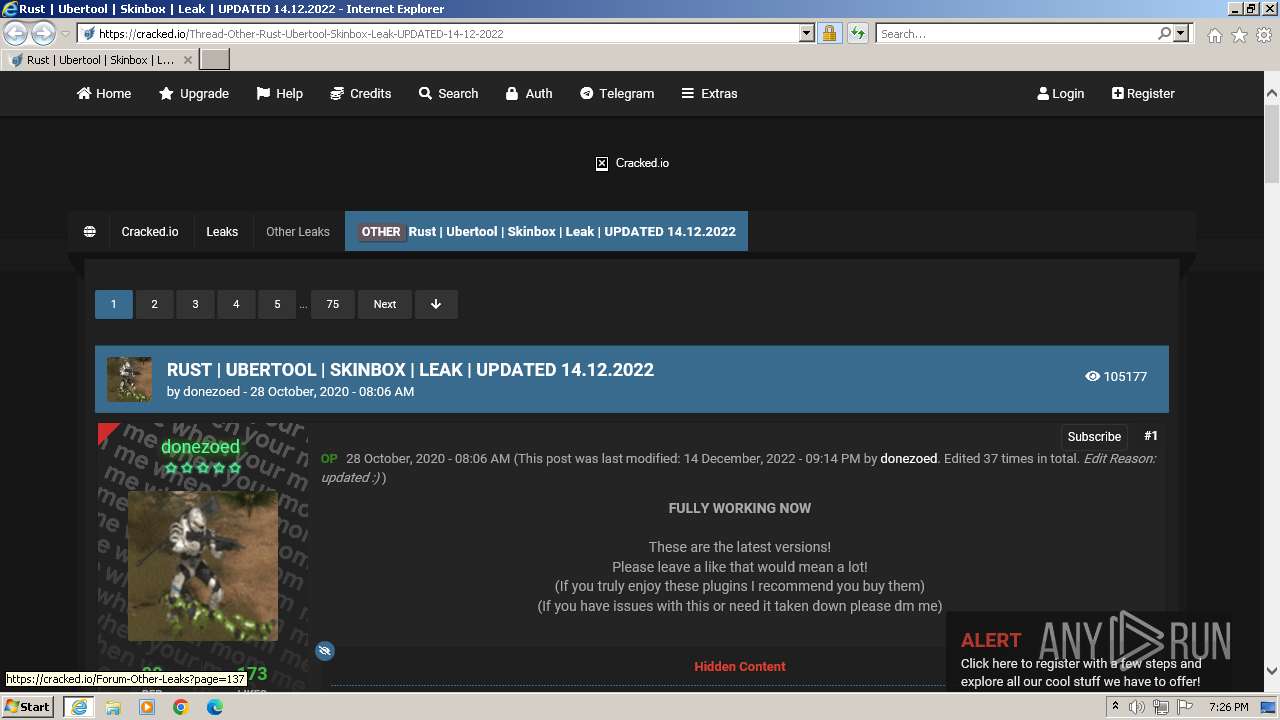Viewport: 1280px width, 720px height.
Task: Go to page 5 of the thread
Action: click(x=277, y=304)
